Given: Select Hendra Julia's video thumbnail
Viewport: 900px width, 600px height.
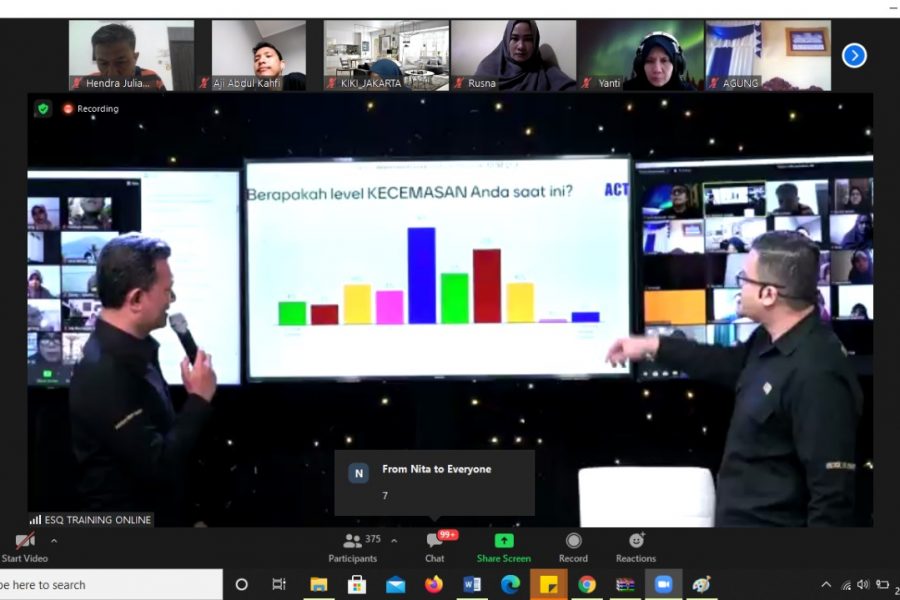Looking at the screenshot, I should (118, 55).
